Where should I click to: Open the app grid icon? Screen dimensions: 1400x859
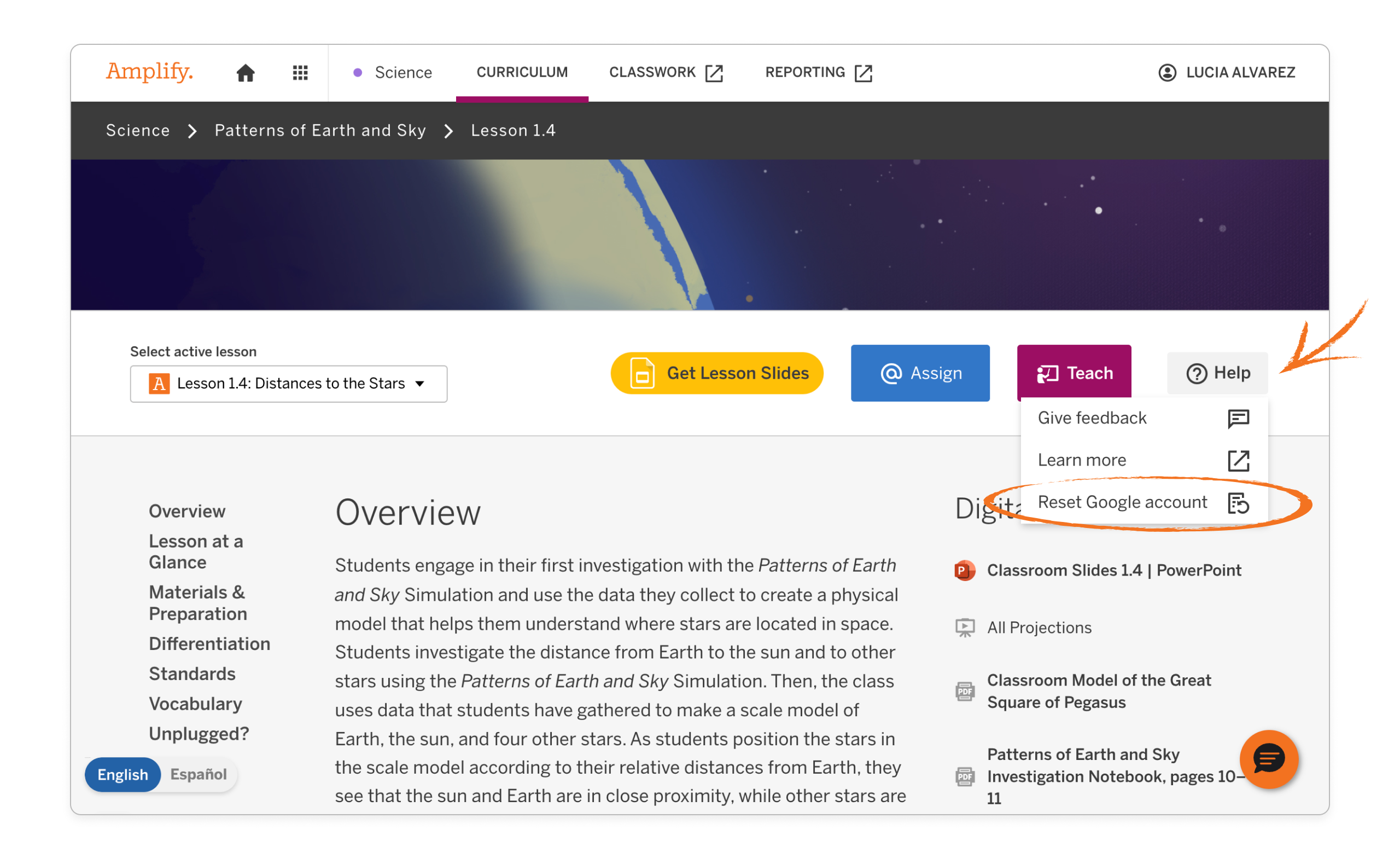[x=300, y=72]
